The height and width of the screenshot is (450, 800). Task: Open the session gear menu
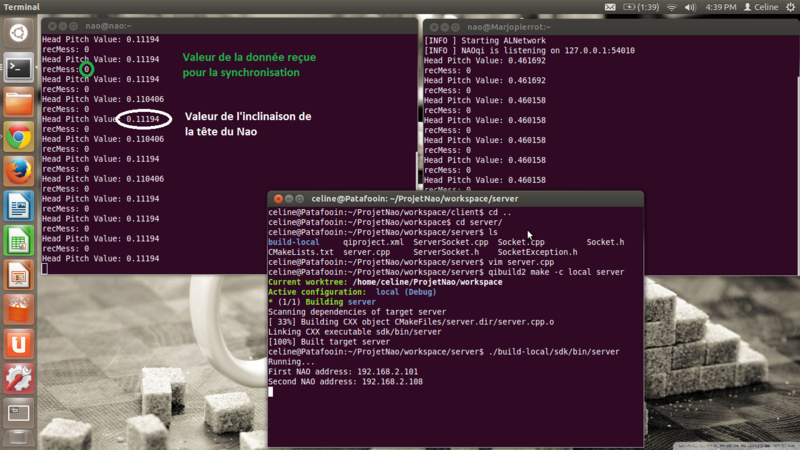point(788,7)
